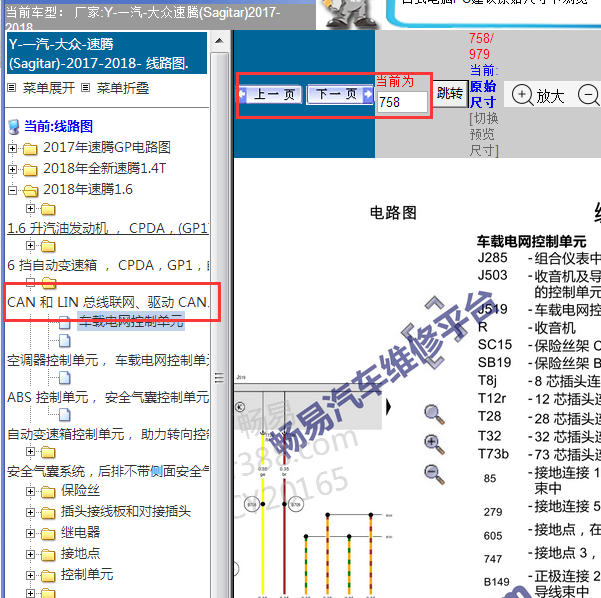Screen dimensions: 601x598
Task: Click the 跳转 jump button
Action: [450, 93]
